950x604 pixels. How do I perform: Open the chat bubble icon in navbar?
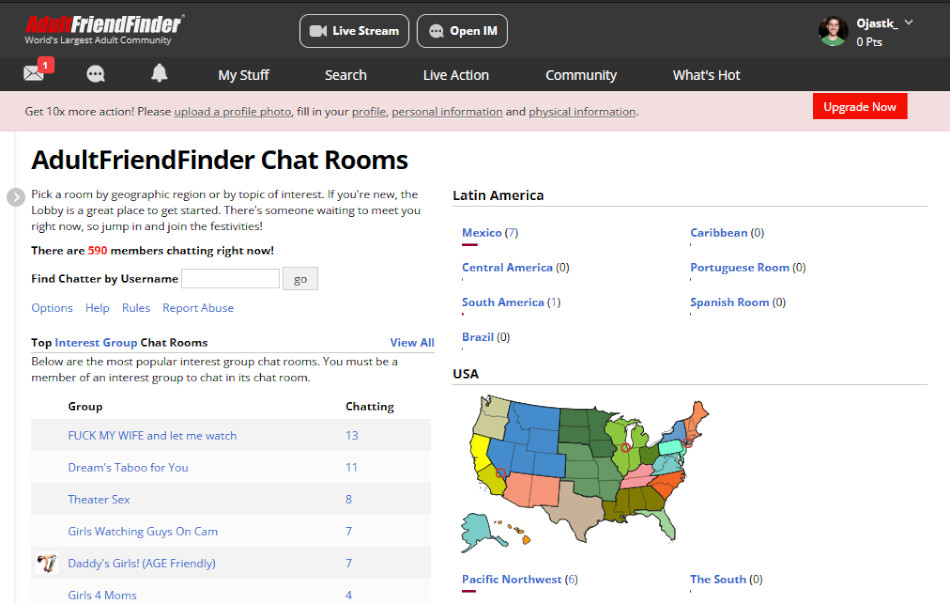[96, 74]
